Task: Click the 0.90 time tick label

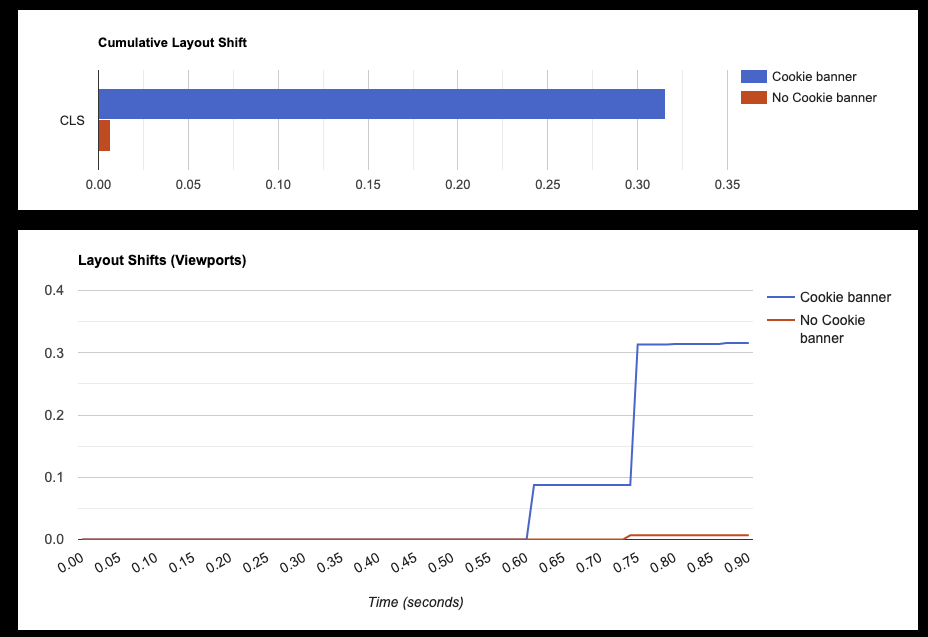Action: pyautogui.click(x=737, y=563)
